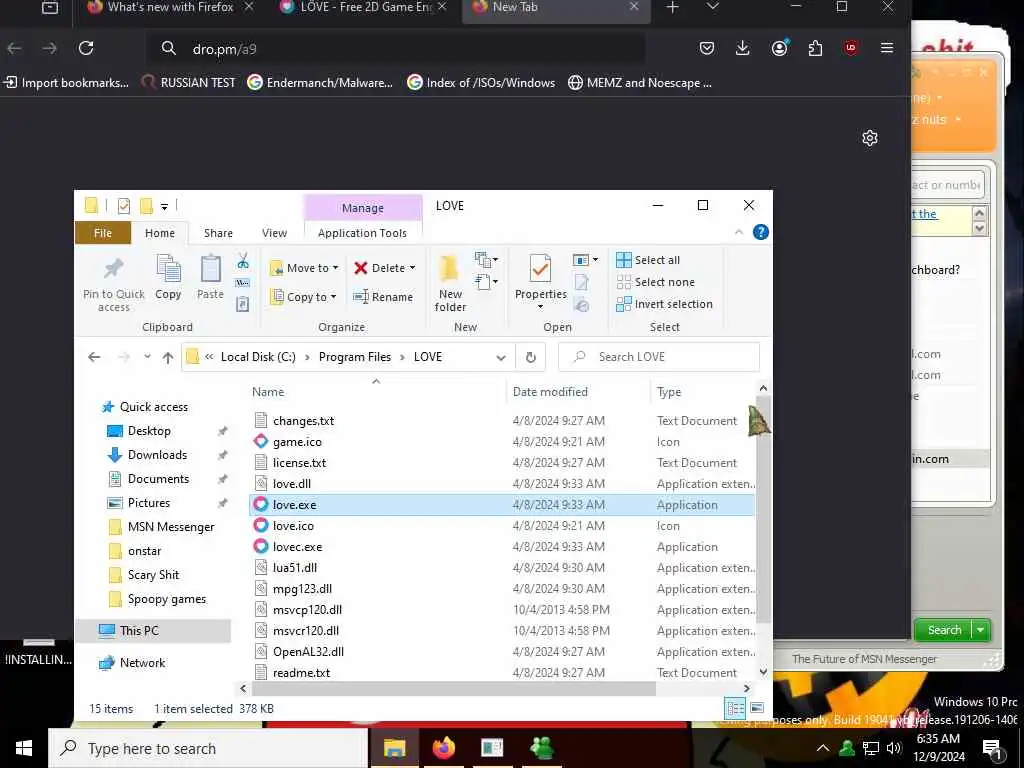Open the Endermanch/Malware bookmark
Image resolution: width=1024 pixels, height=768 pixels.
click(x=320, y=83)
